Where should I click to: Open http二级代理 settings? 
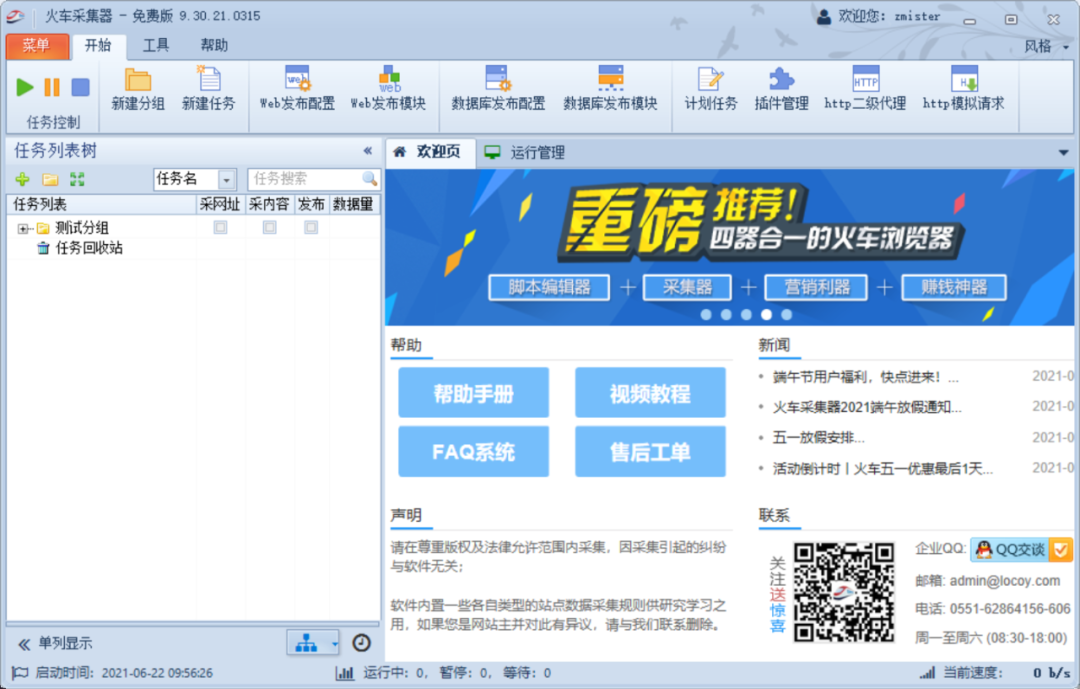pyautogui.click(x=865, y=89)
